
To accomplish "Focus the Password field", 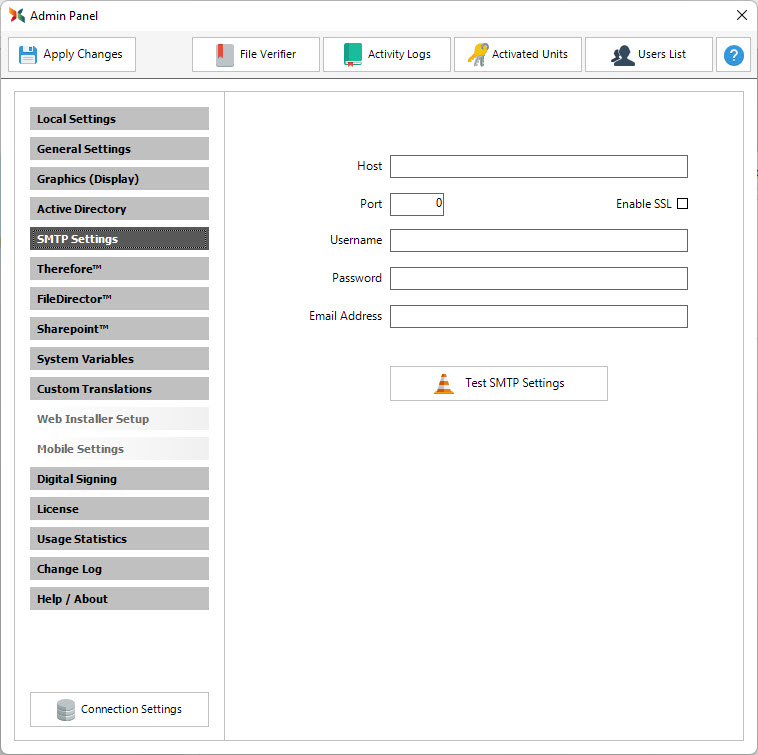I will [539, 278].
